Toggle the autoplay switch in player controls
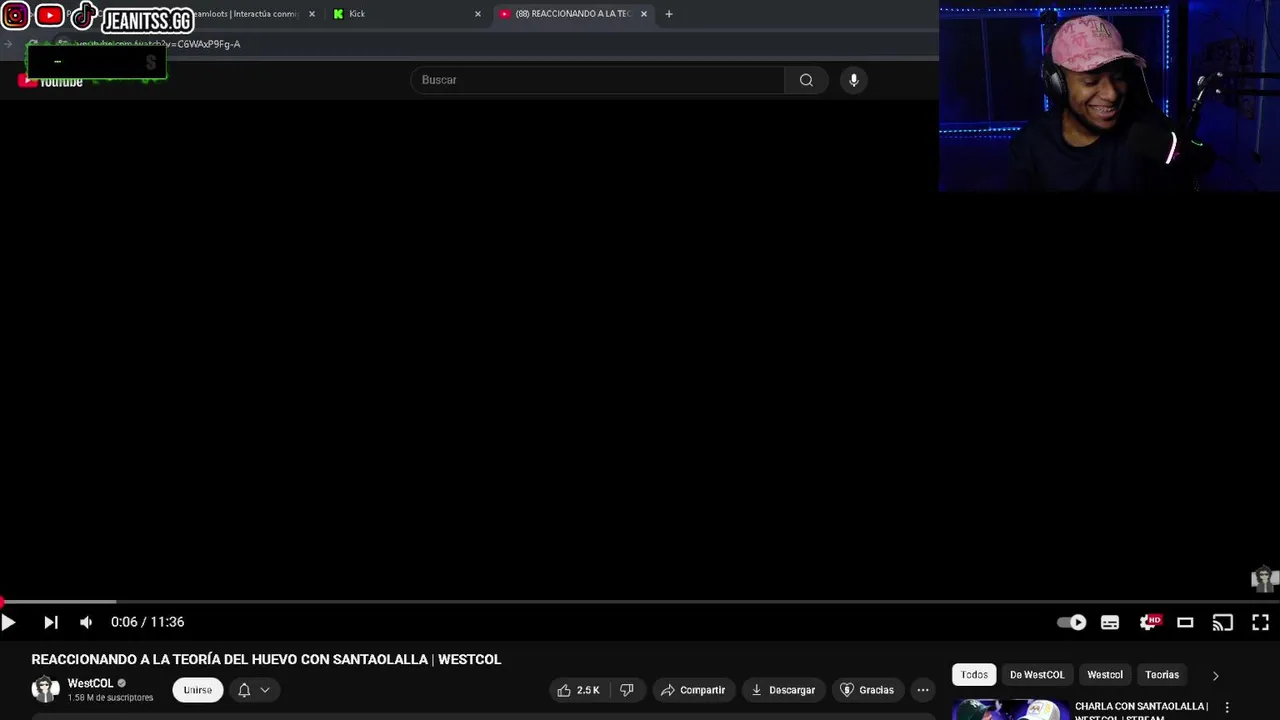The image size is (1280, 720). click(x=1072, y=622)
